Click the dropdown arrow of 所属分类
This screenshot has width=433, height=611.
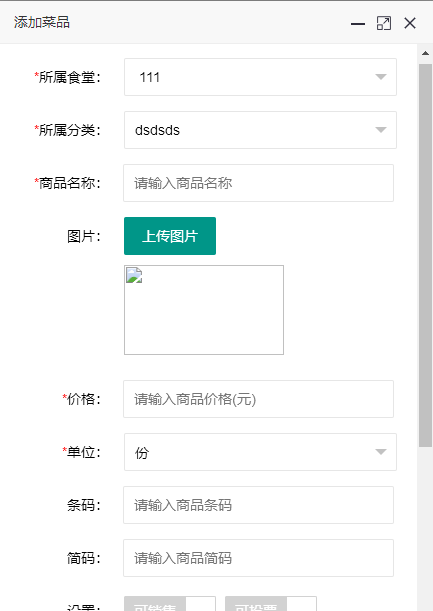click(x=381, y=130)
